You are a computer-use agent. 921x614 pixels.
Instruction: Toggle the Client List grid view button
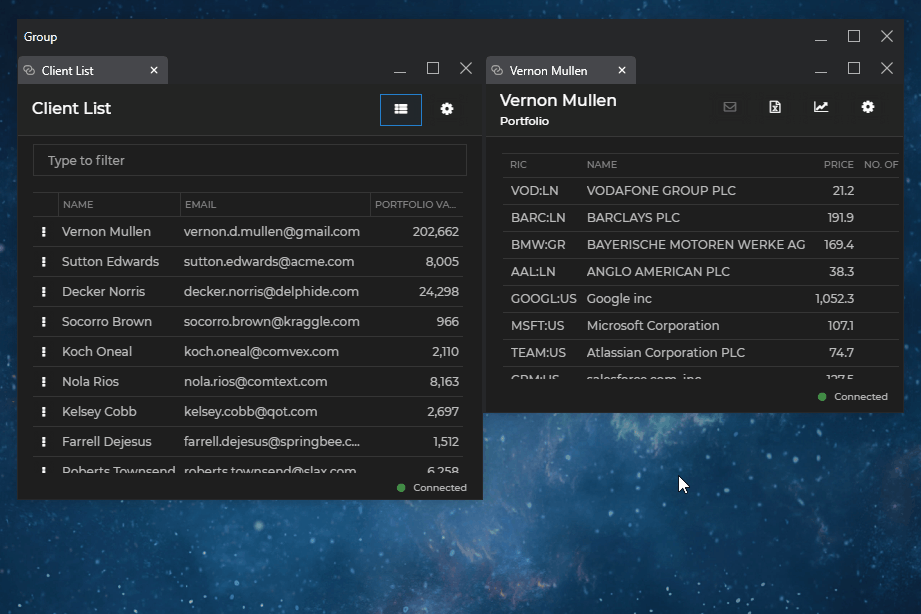coord(401,109)
